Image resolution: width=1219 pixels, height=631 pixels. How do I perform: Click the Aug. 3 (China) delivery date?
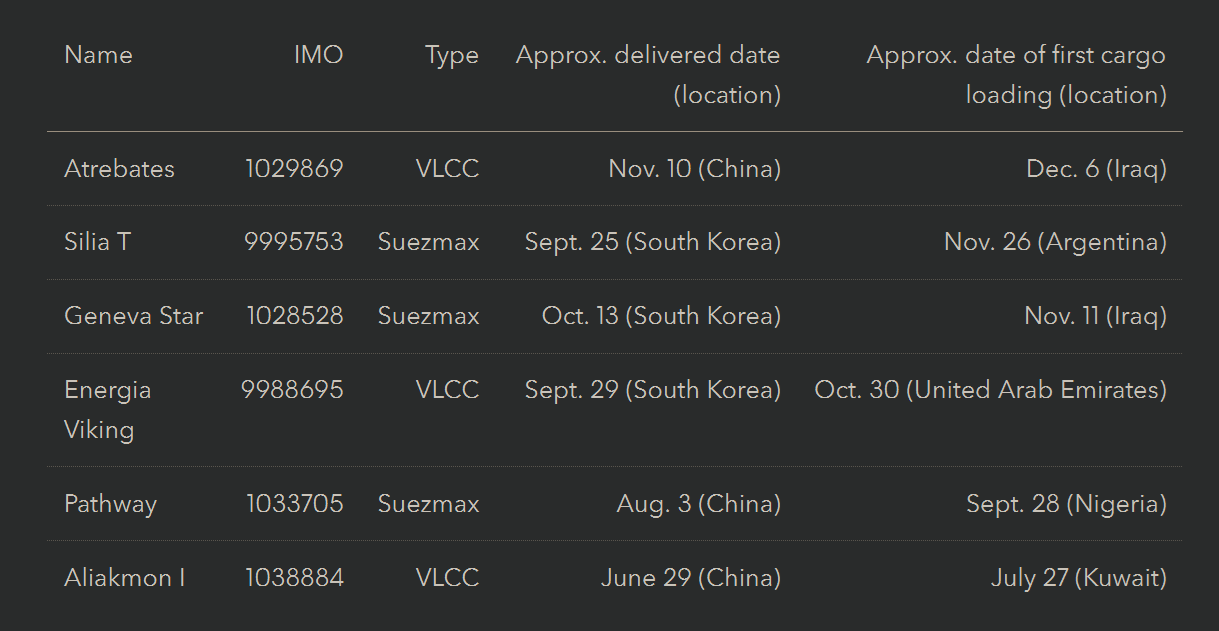(x=698, y=504)
